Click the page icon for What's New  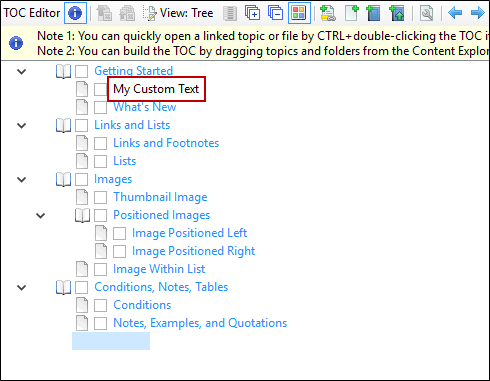pos(82,107)
